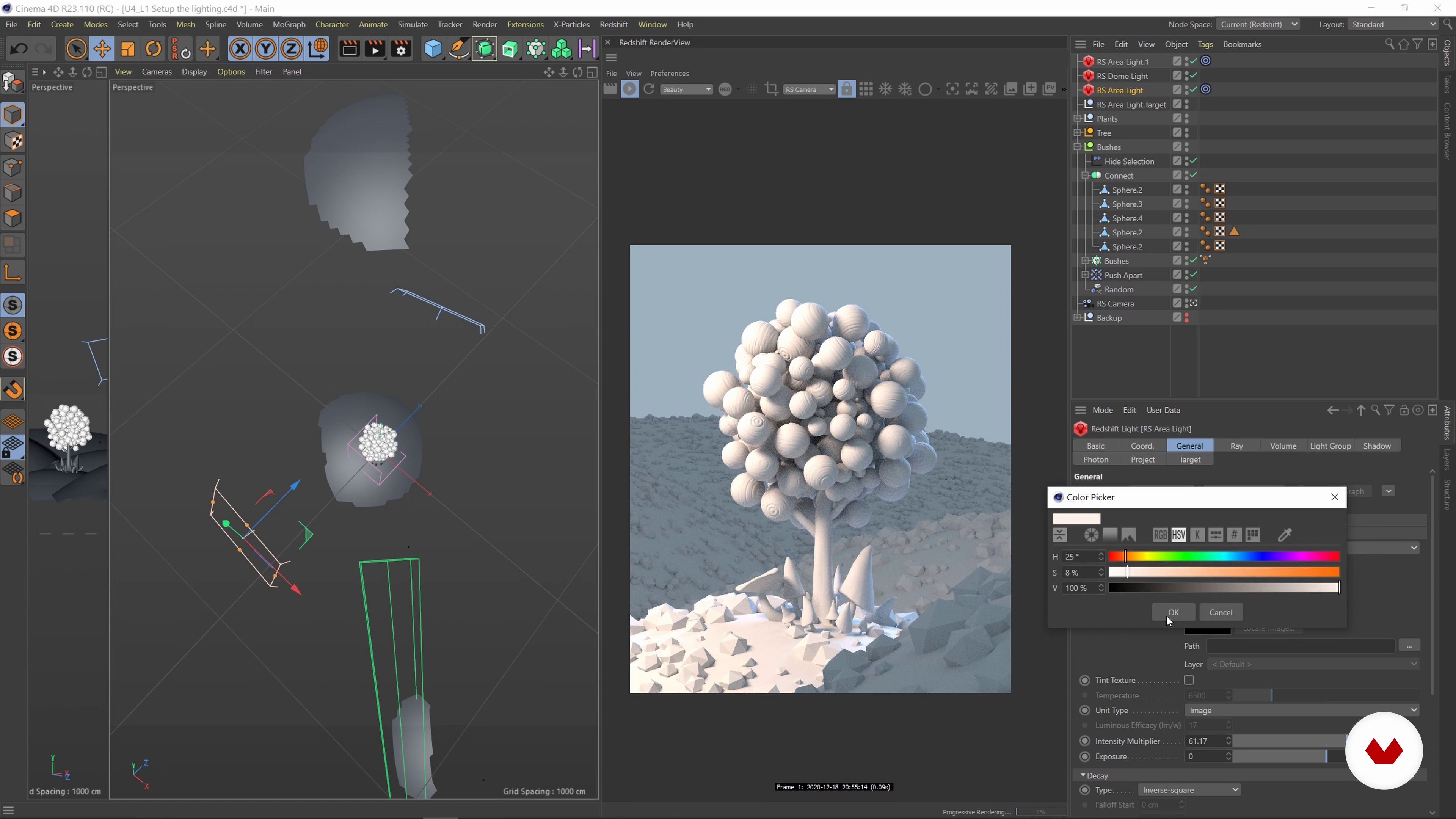Click Render View clapperboard icon
The height and width of the screenshot is (819, 1456).
pos(349,49)
